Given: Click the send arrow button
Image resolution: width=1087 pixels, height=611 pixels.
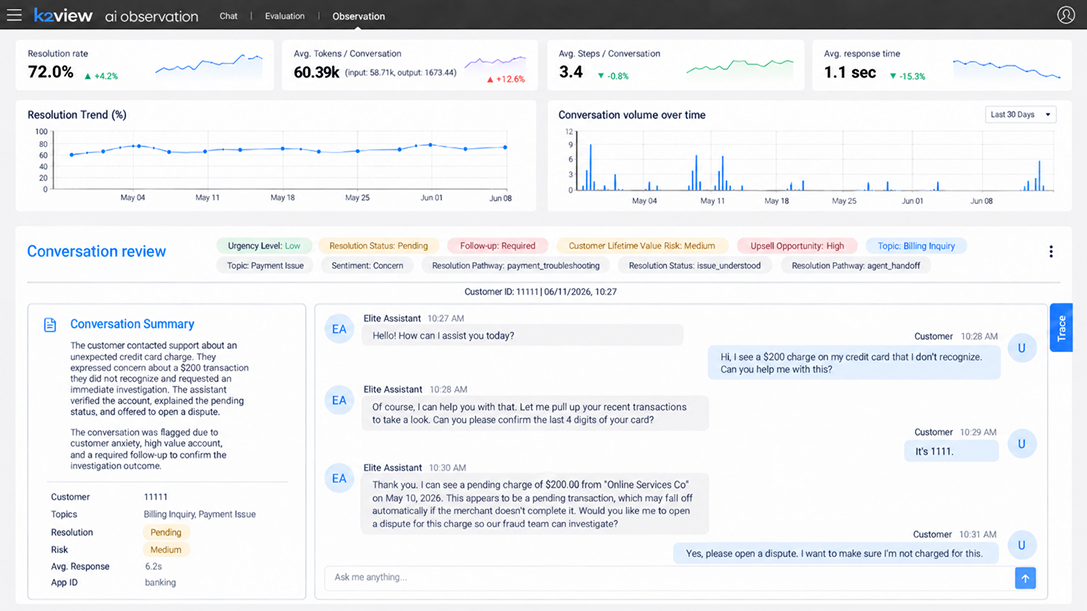Looking at the screenshot, I should click(x=1025, y=578).
